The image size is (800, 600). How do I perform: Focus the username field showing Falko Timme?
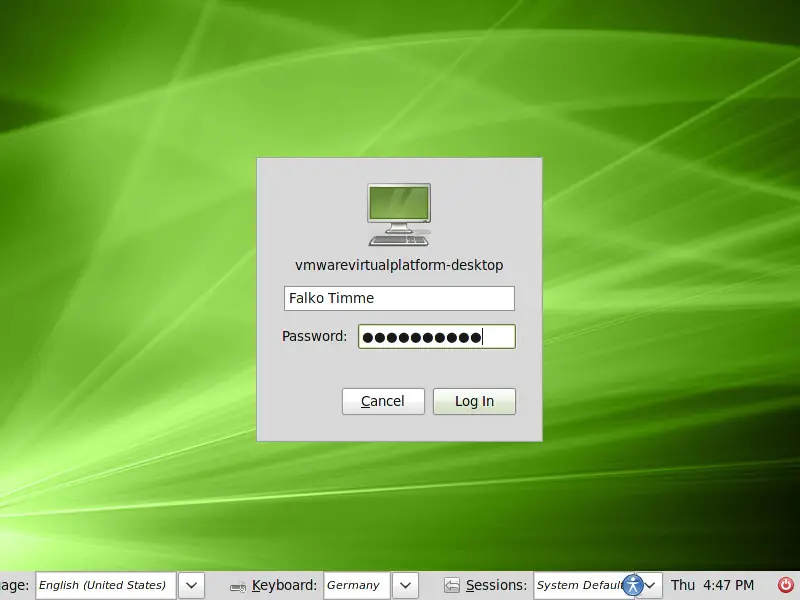point(399,298)
